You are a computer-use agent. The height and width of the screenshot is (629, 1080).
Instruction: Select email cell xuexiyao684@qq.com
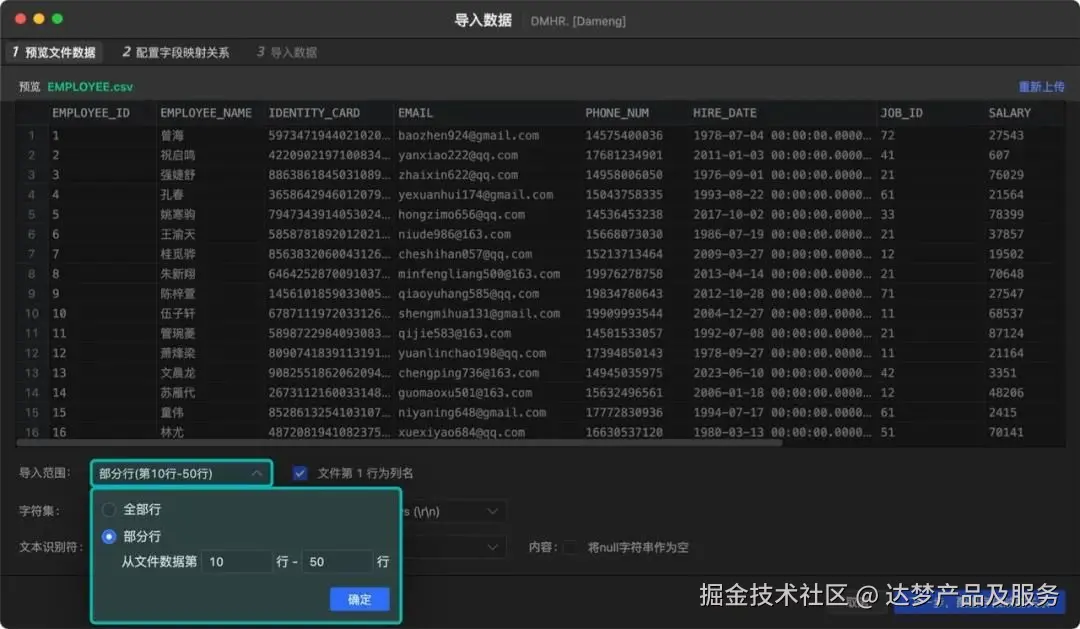(461, 433)
